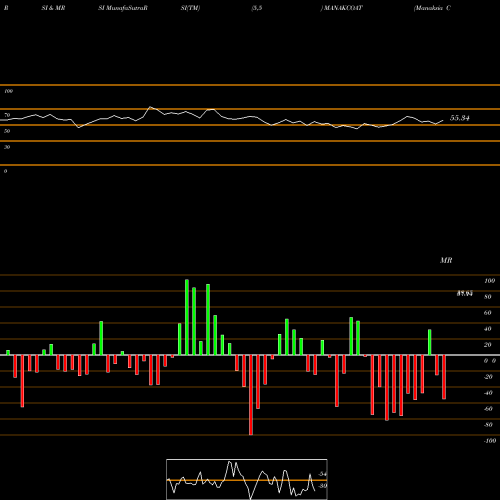
Task: Click the 39 label in the mini chart
Action: (x=323, y=486)
